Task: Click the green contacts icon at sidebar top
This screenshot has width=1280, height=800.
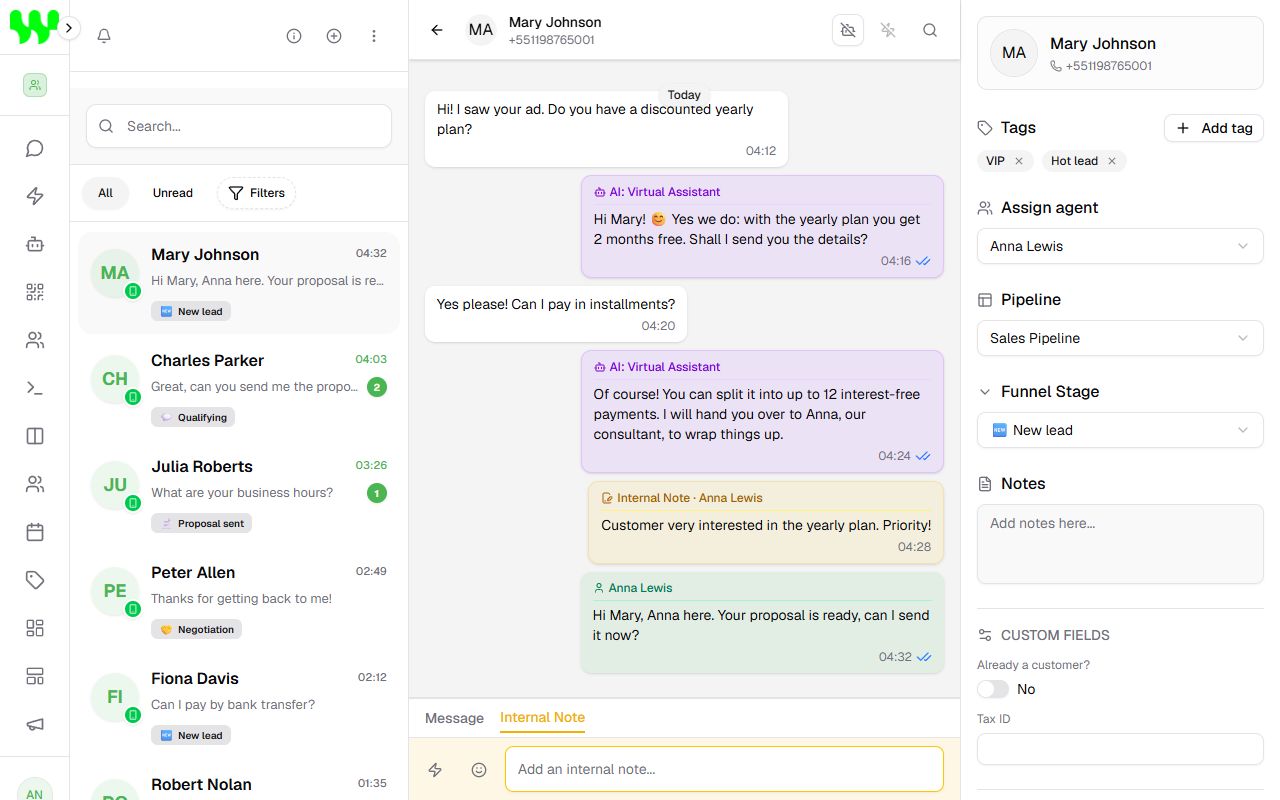Action: pos(35,85)
